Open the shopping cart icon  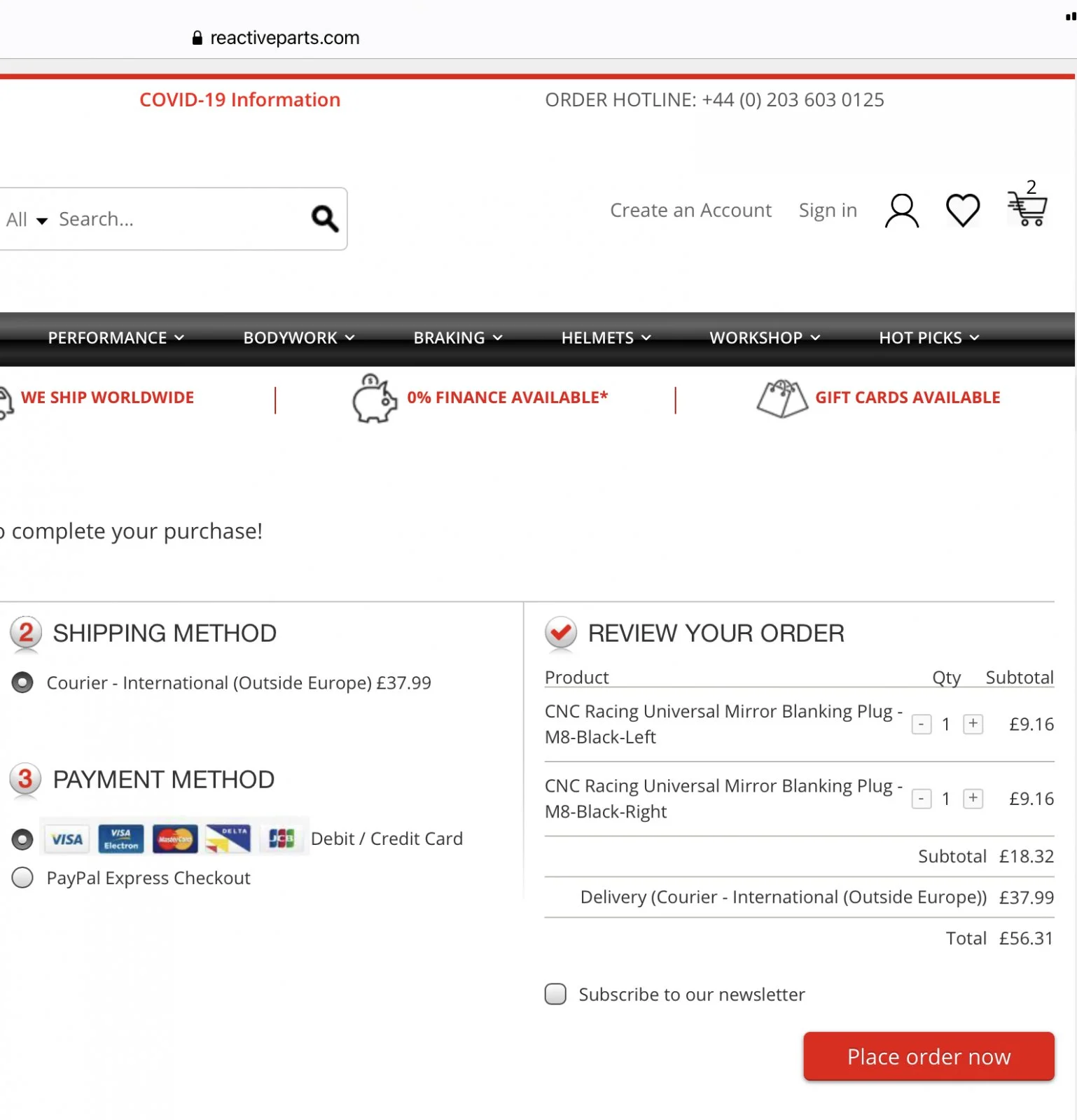click(x=1027, y=208)
